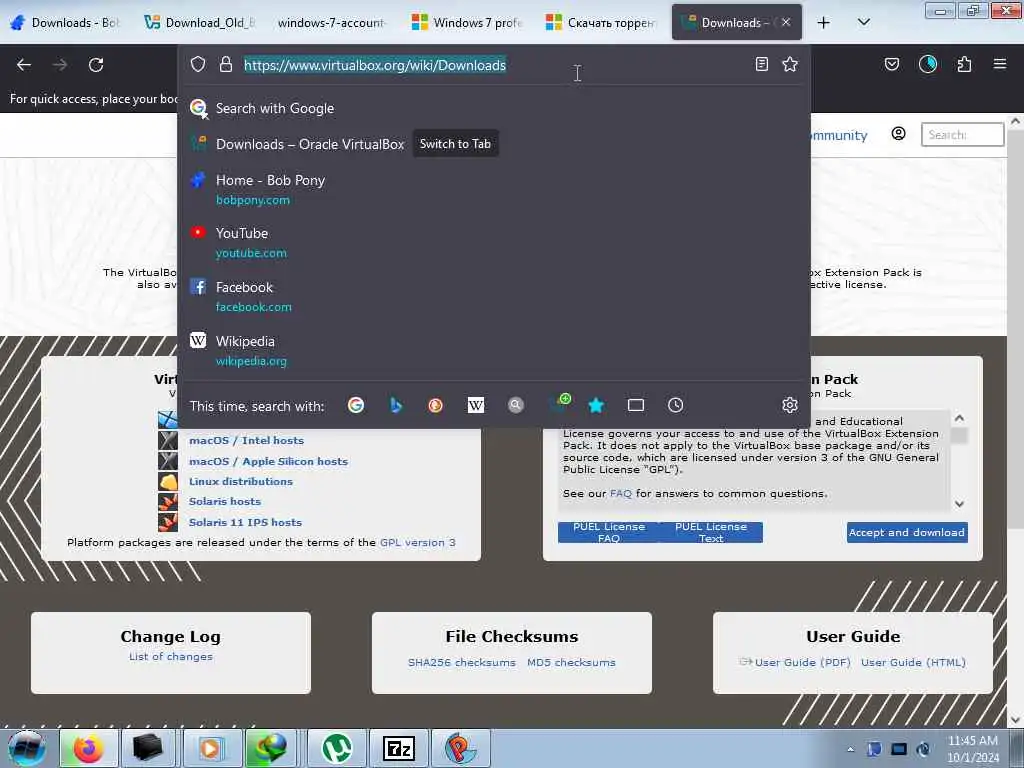Choose the Facebook suggestion
This screenshot has height=768, width=1024.
pyautogui.click(x=494, y=296)
